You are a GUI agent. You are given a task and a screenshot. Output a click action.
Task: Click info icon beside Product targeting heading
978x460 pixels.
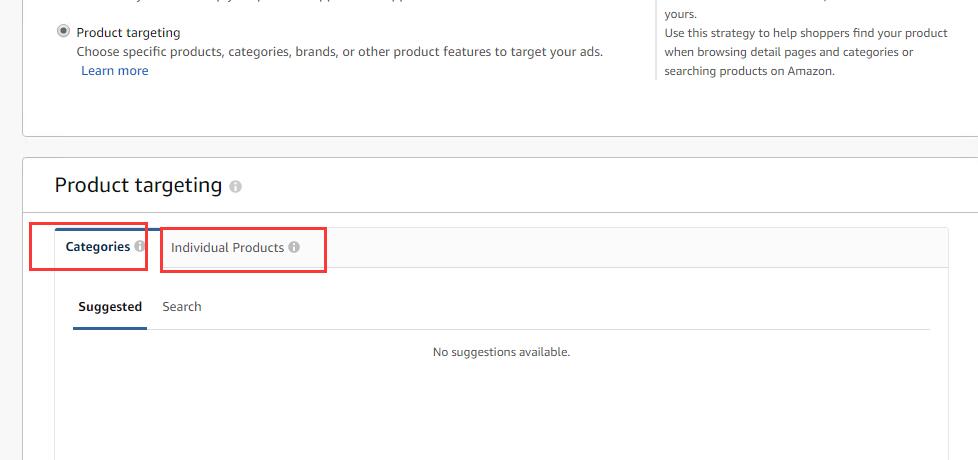(235, 187)
